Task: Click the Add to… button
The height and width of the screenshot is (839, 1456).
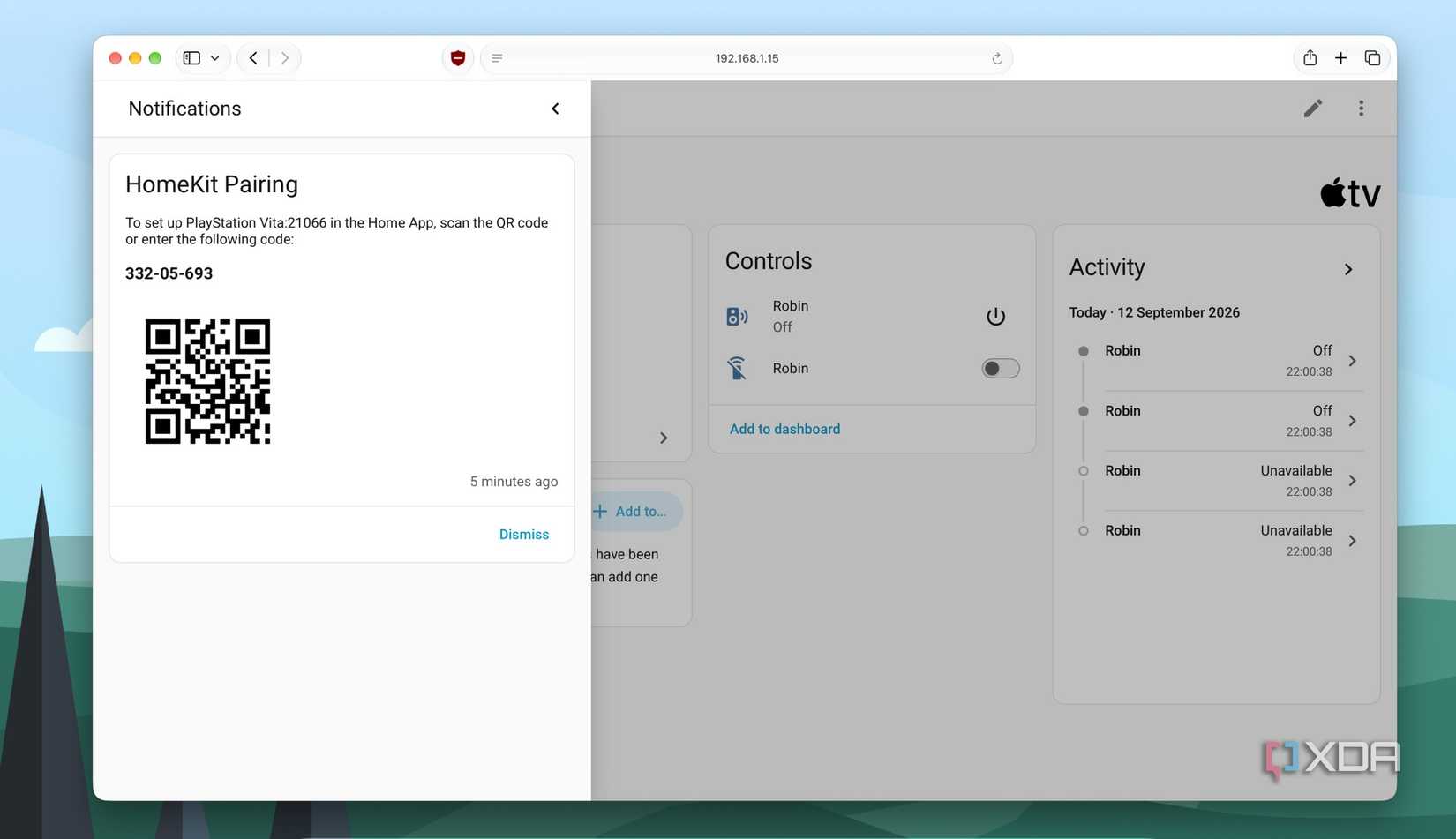Action: coord(635,512)
